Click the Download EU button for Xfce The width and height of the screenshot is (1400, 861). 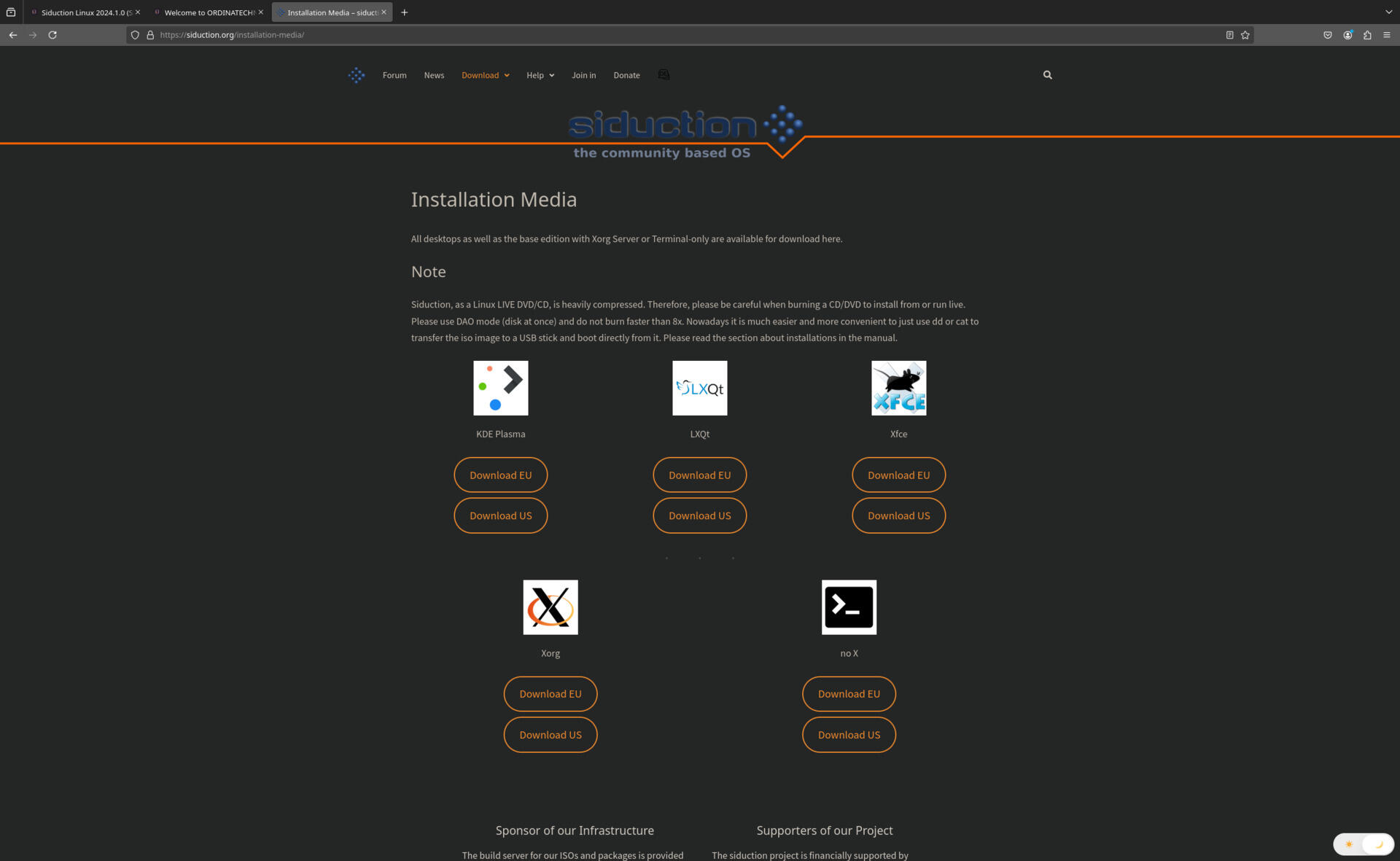[x=899, y=475]
